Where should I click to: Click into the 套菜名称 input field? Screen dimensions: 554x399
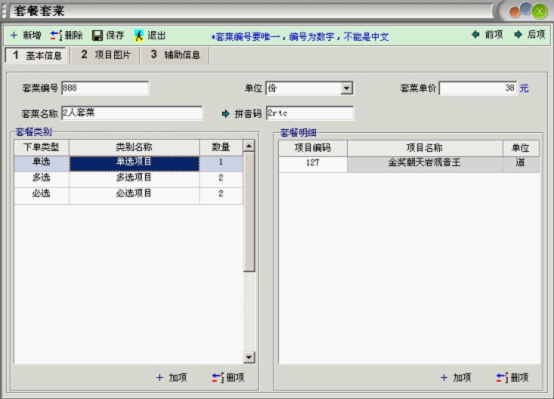tap(132, 113)
